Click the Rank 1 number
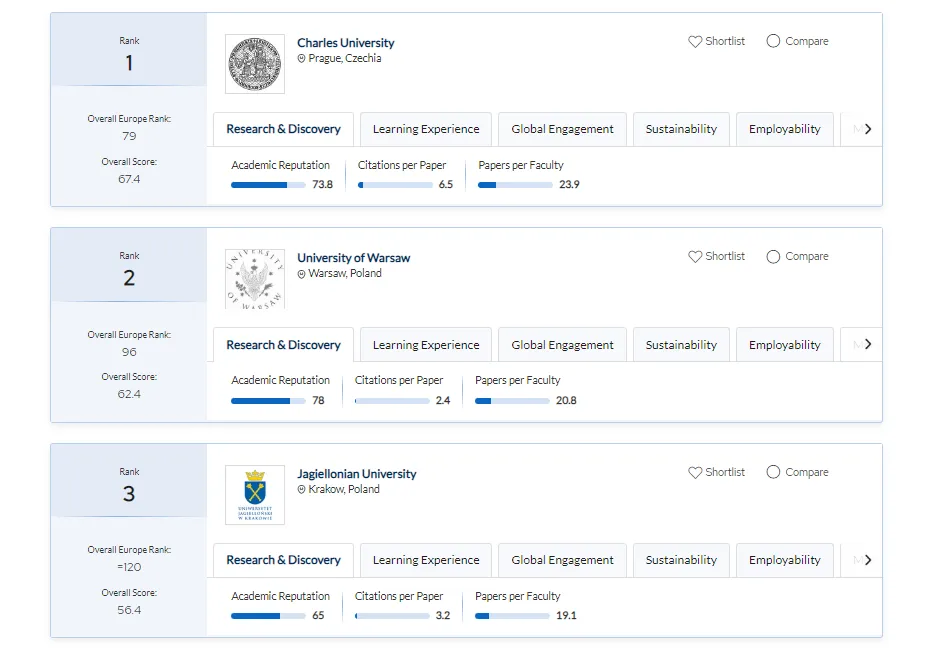 click(x=129, y=63)
